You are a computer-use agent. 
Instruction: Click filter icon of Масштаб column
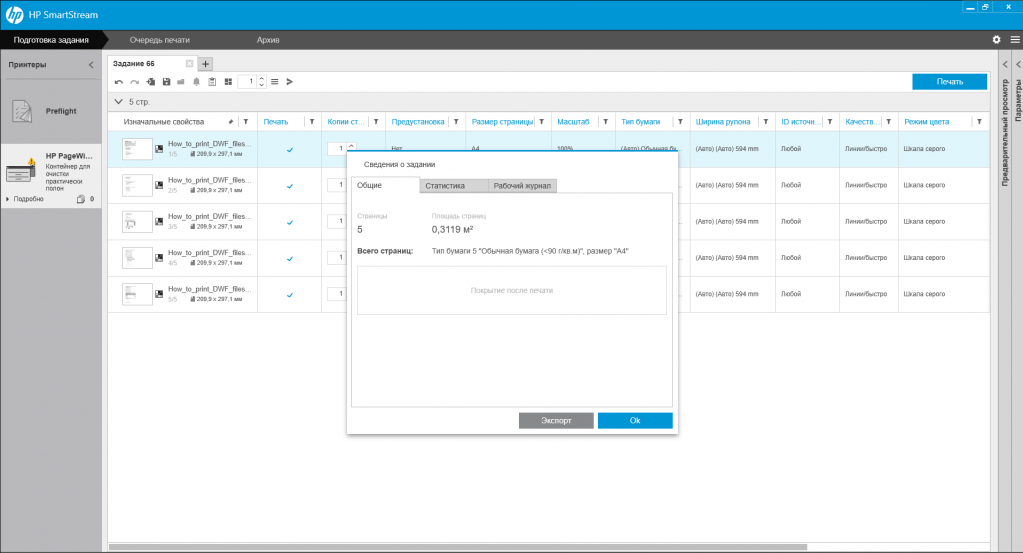pyautogui.click(x=605, y=122)
